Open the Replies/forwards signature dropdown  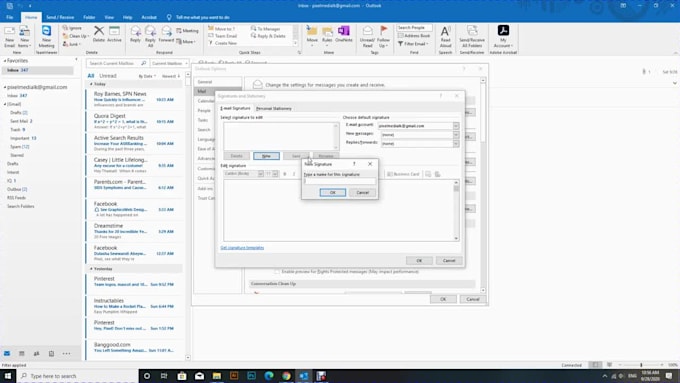(x=456, y=143)
